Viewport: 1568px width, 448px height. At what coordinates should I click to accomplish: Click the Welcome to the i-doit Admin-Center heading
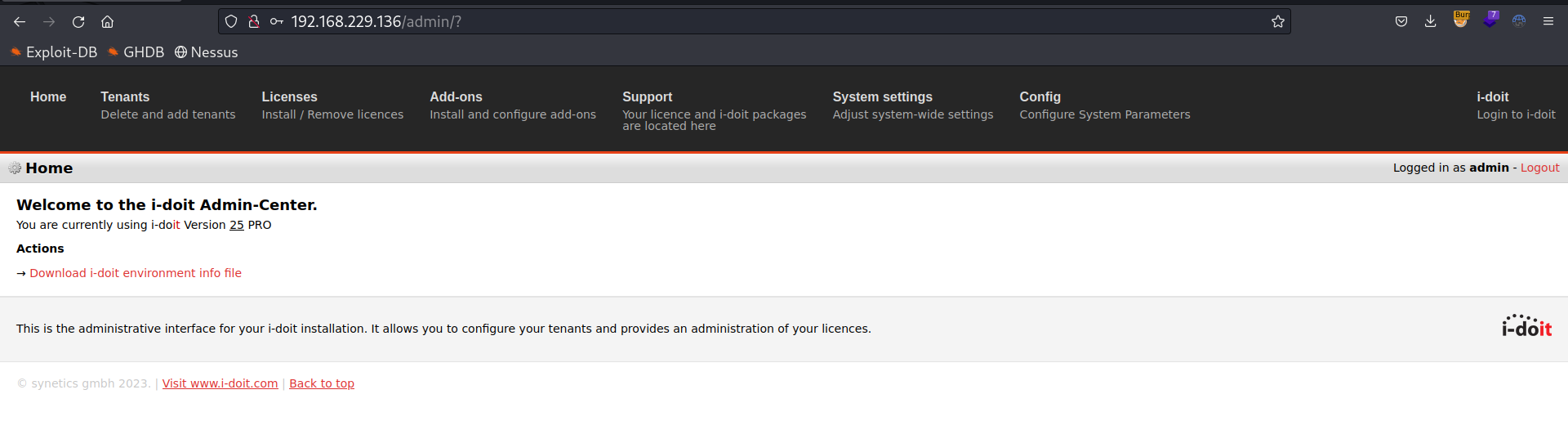(x=167, y=205)
